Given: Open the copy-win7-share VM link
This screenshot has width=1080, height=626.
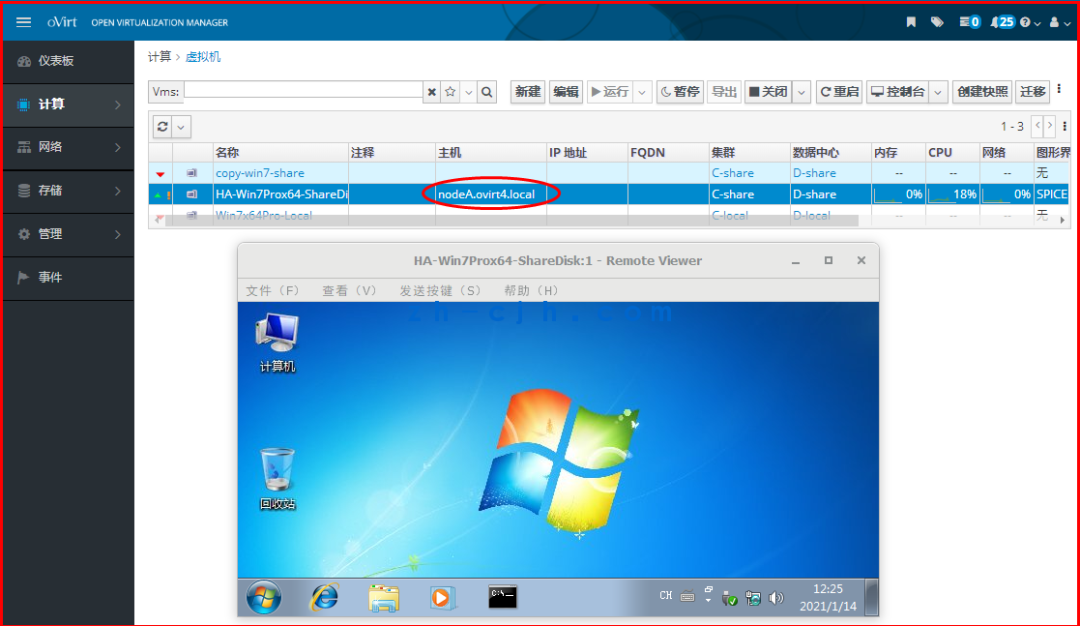Looking at the screenshot, I should pos(260,173).
